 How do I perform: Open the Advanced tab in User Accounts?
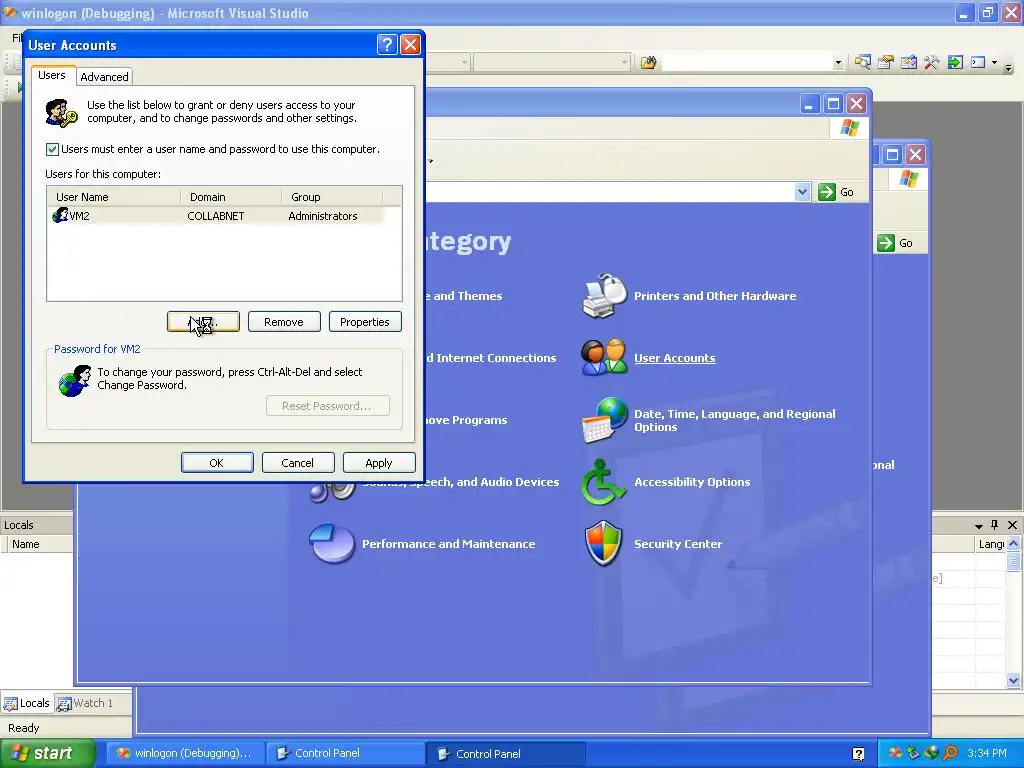tap(104, 76)
